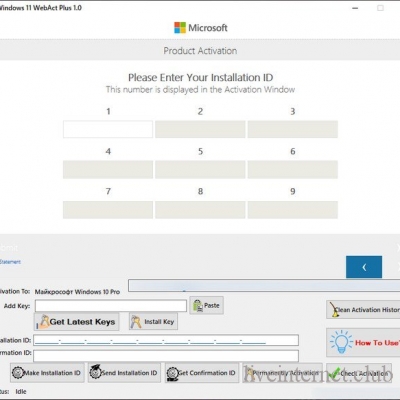Click the Add Key text field
This screenshot has height=400, width=400.
(111, 306)
